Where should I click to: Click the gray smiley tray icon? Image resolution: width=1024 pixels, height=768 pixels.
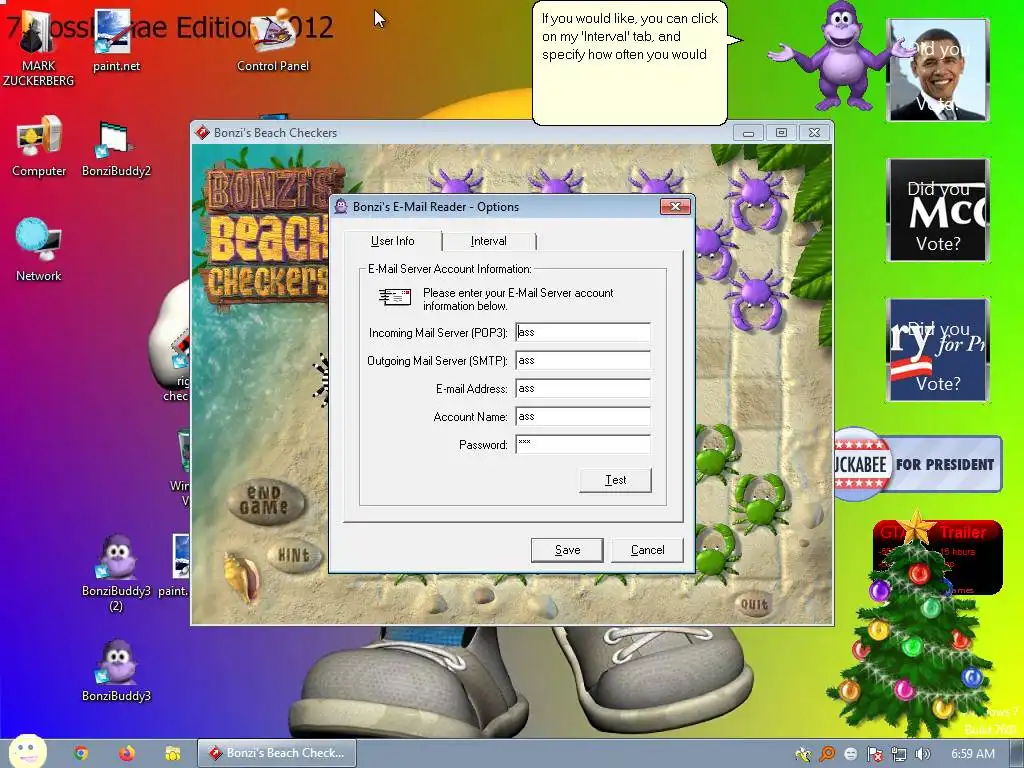[x=851, y=754]
